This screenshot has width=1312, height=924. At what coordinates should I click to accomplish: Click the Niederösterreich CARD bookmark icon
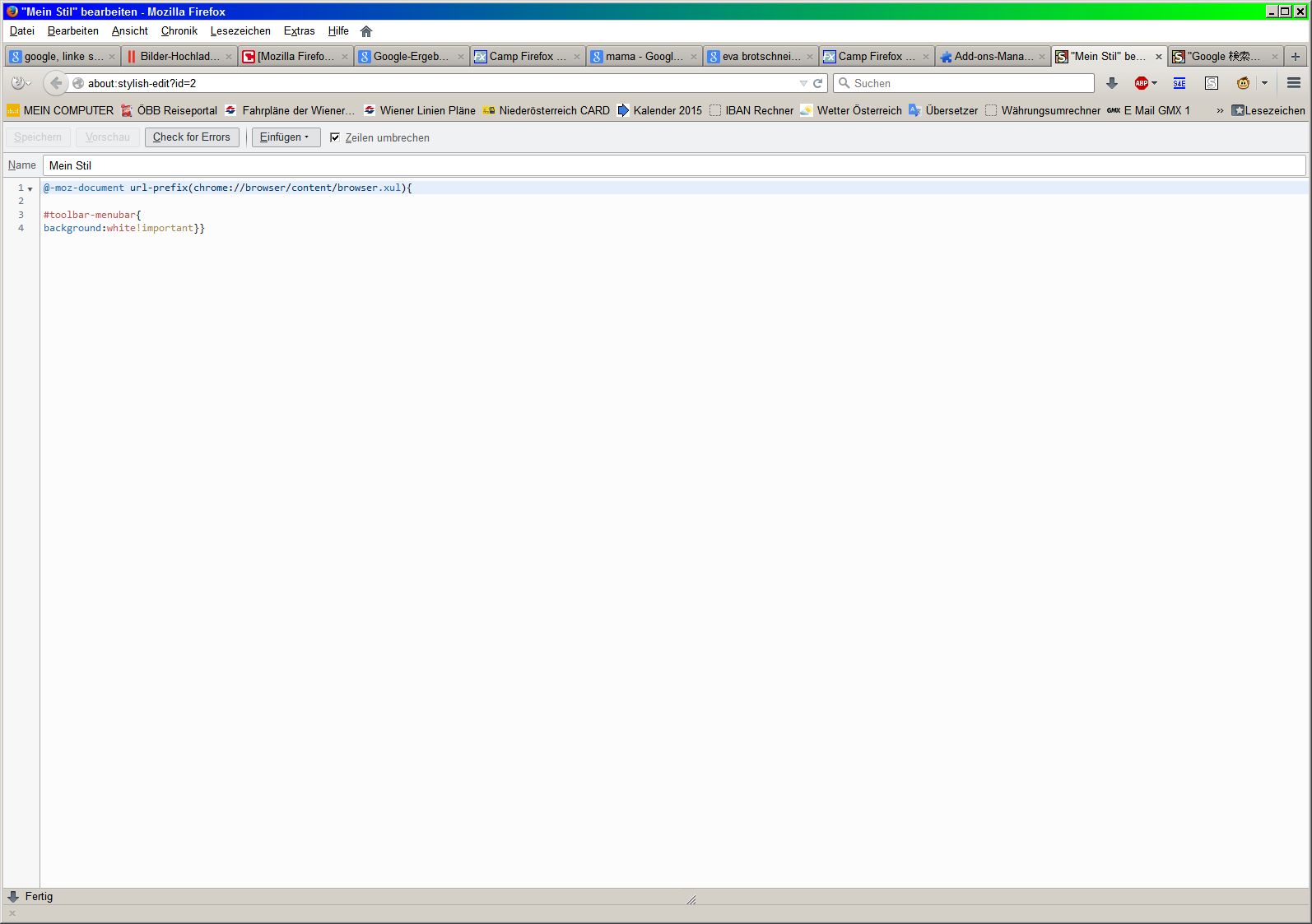point(489,110)
